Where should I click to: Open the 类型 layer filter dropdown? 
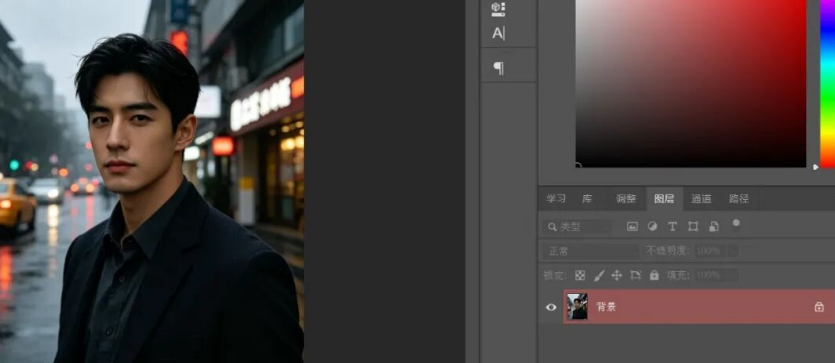point(577,227)
